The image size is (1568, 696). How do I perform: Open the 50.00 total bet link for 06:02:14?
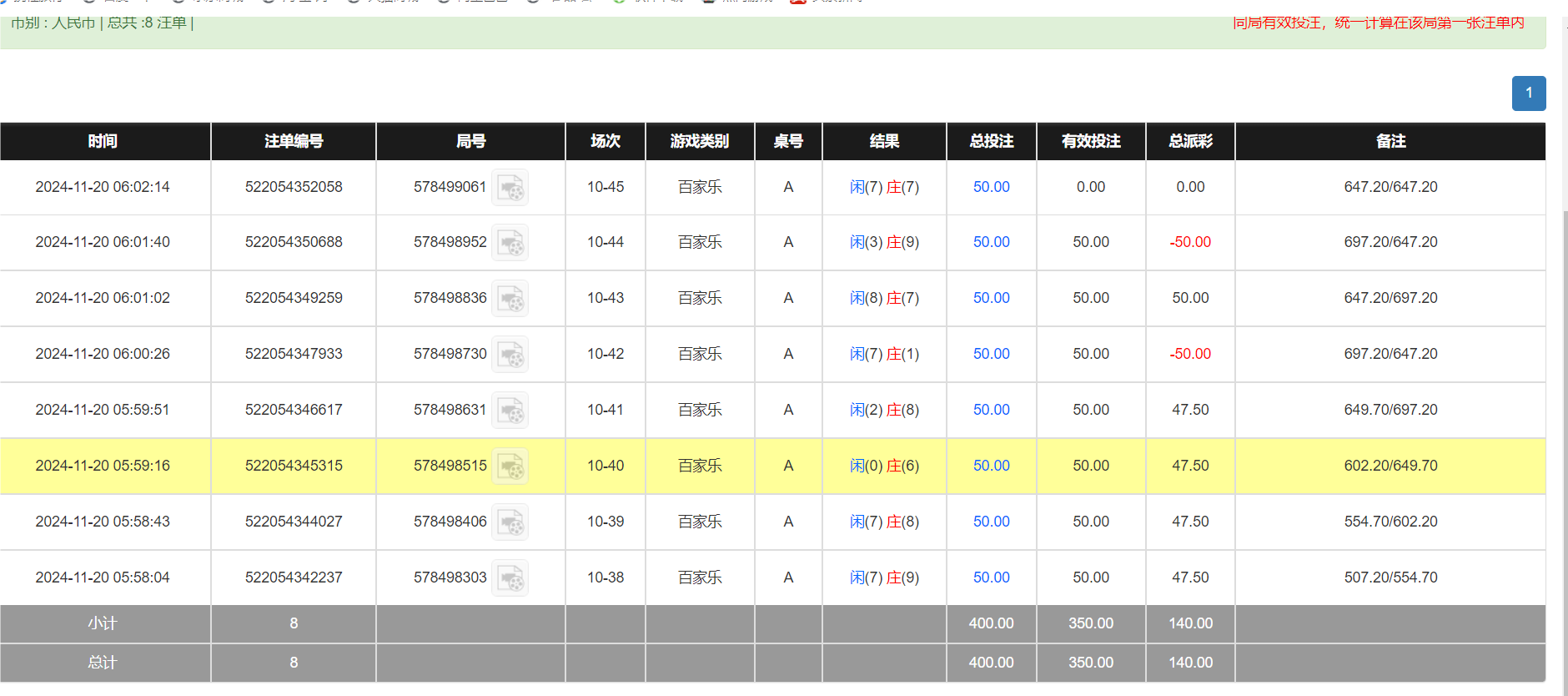tap(991, 187)
